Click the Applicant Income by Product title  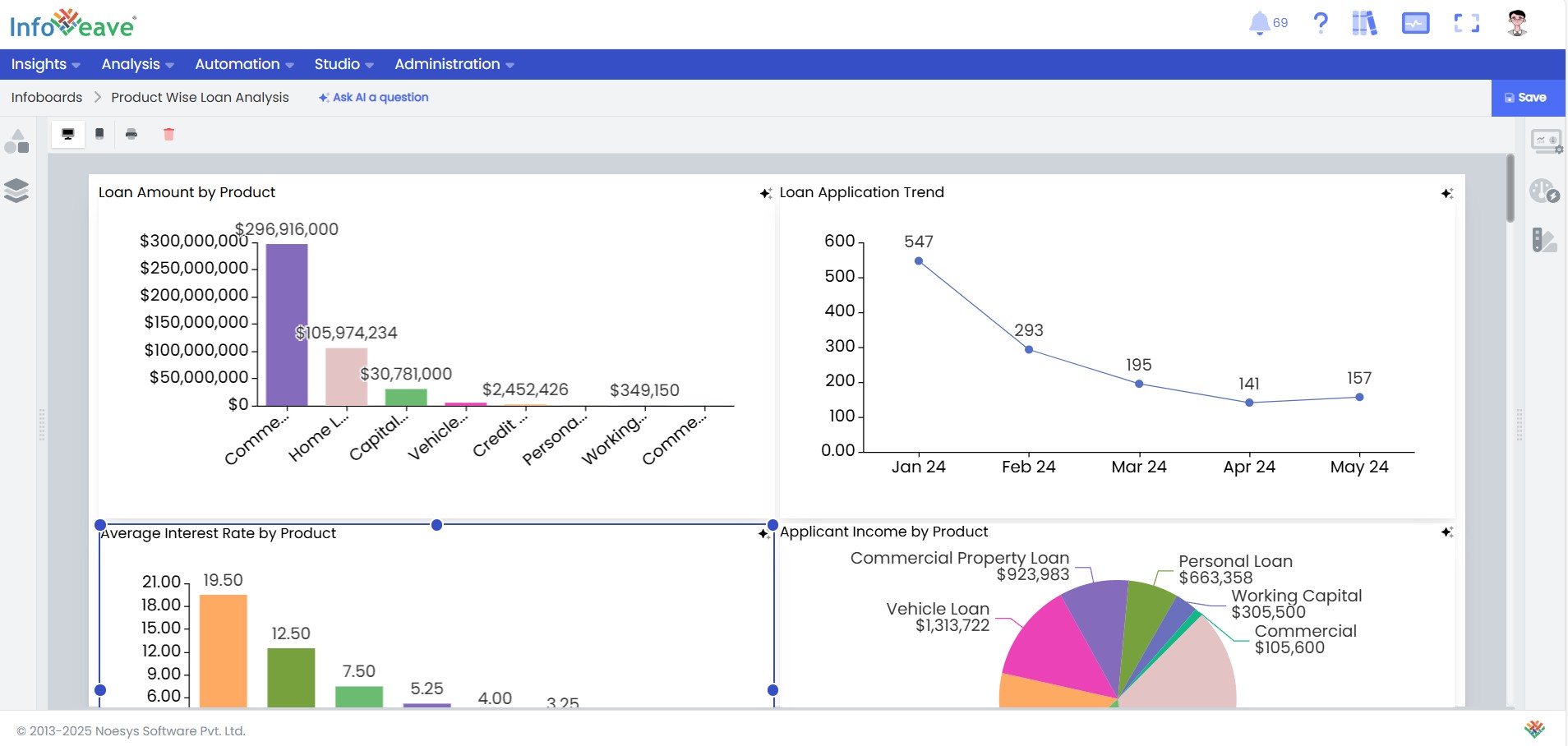coord(883,532)
